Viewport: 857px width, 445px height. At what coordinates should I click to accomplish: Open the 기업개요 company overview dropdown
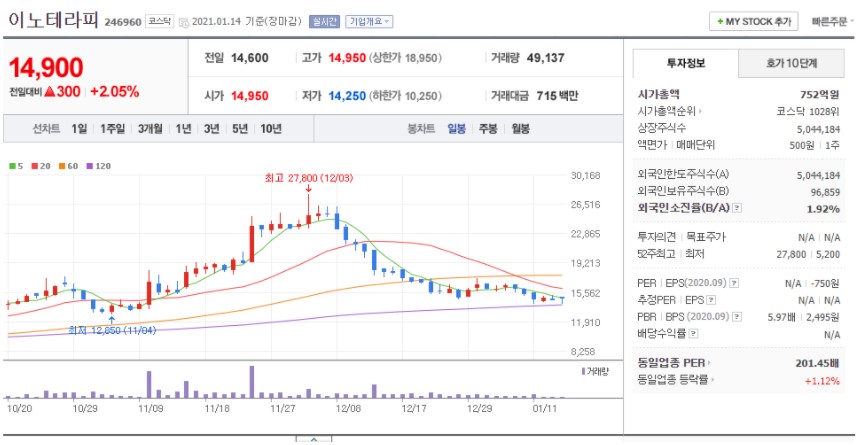(x=369, y=21)
